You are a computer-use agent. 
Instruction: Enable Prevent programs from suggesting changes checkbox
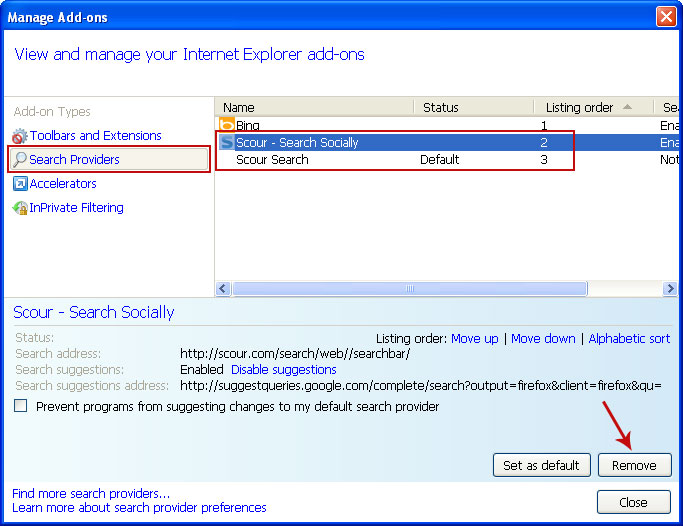pos(20,406)
